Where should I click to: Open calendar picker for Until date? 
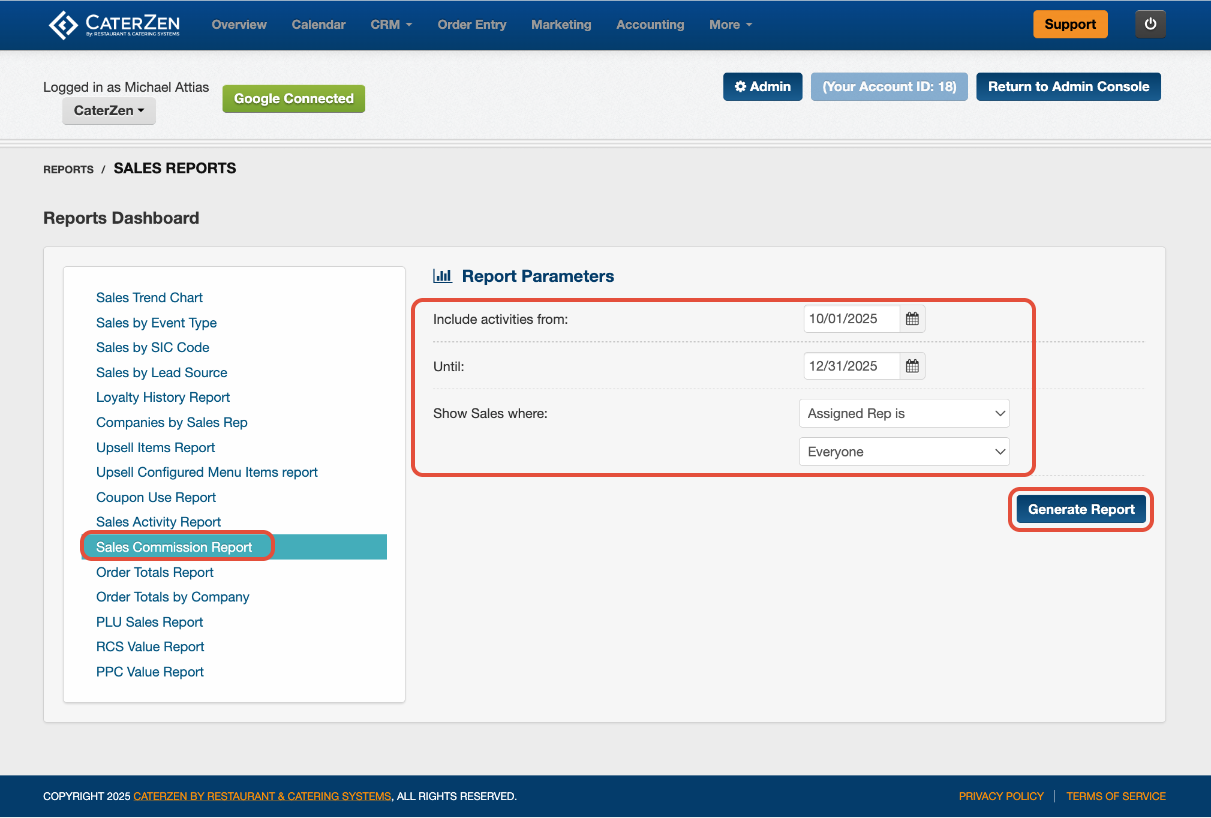click(912, 366)
